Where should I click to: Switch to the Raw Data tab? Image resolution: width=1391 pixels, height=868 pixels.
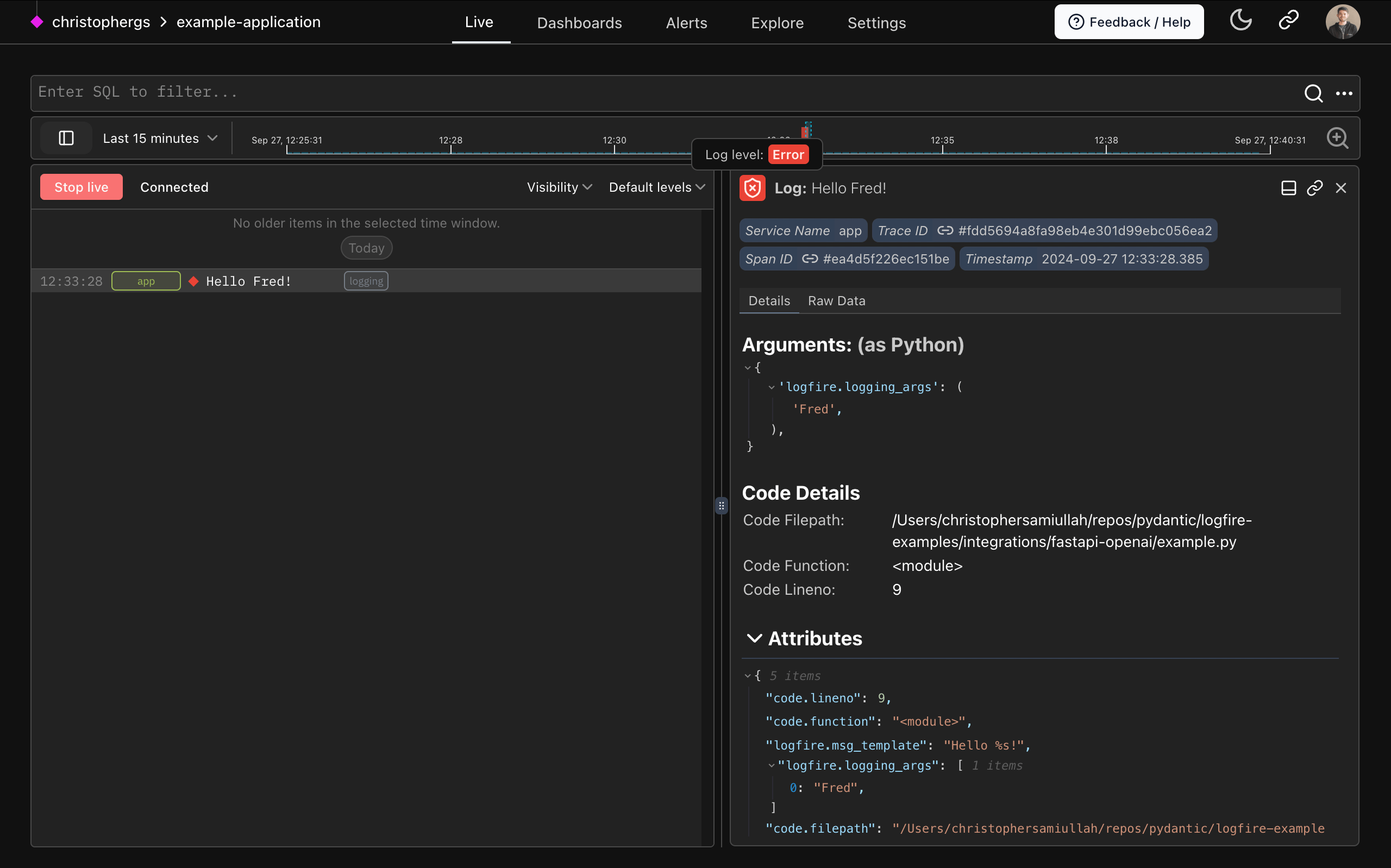click(x=836, y=300)
